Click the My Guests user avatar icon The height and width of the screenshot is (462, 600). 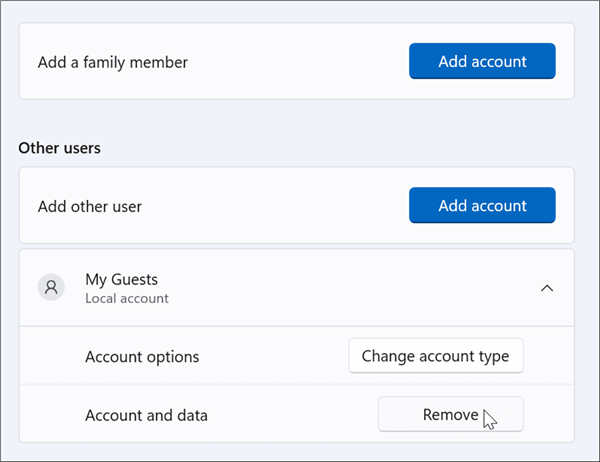pos(50,288)
